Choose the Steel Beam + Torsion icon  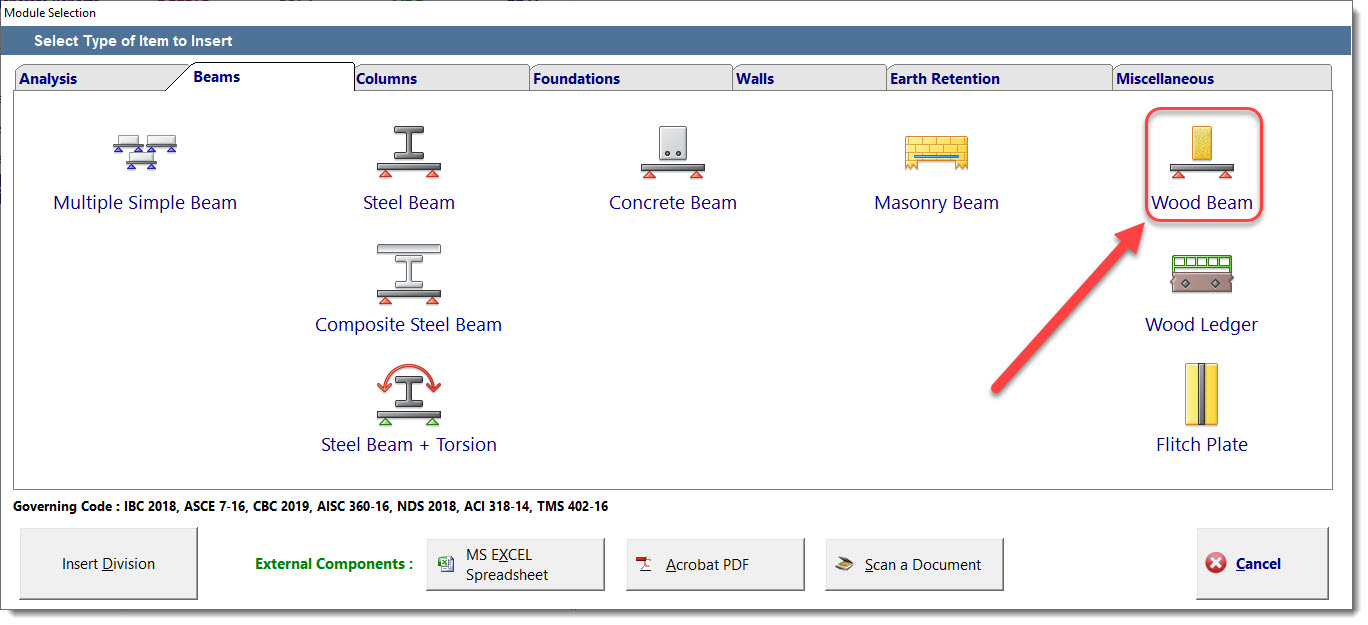[408, 395]
